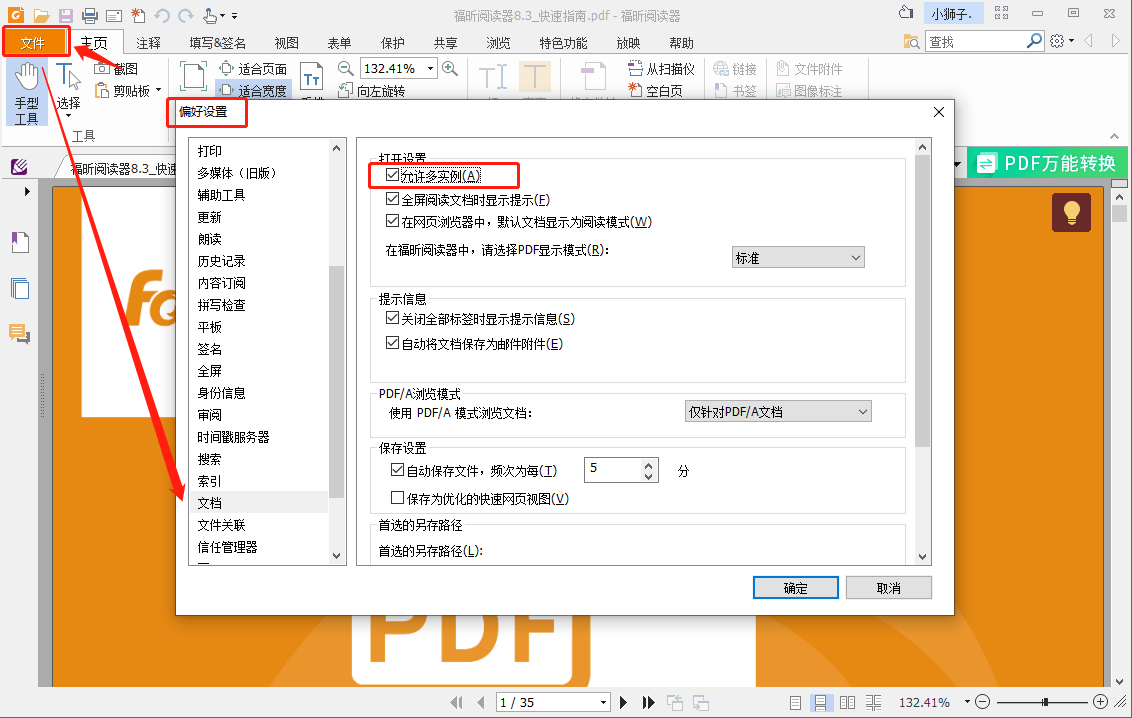Click the 取消 button

pyautogui.click(x=889, y=588)
